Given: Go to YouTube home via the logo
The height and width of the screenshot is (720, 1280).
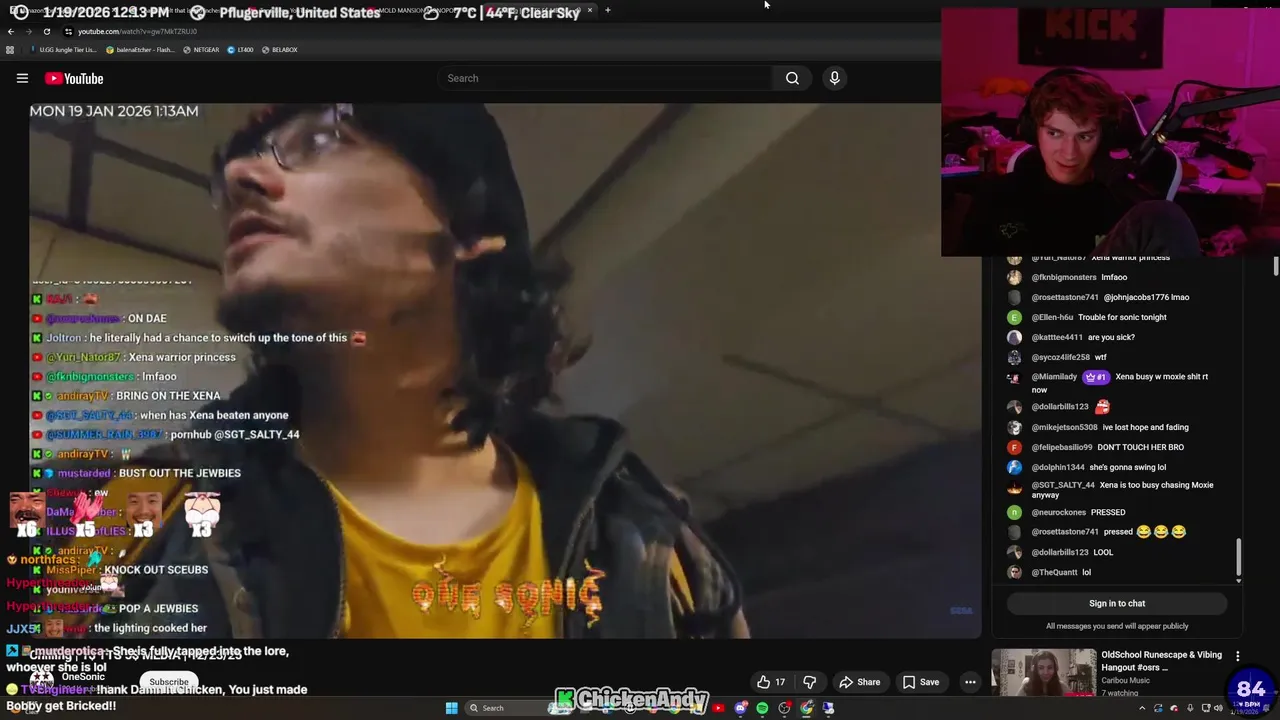Looking at the screenshot, I should click(74, 78).
